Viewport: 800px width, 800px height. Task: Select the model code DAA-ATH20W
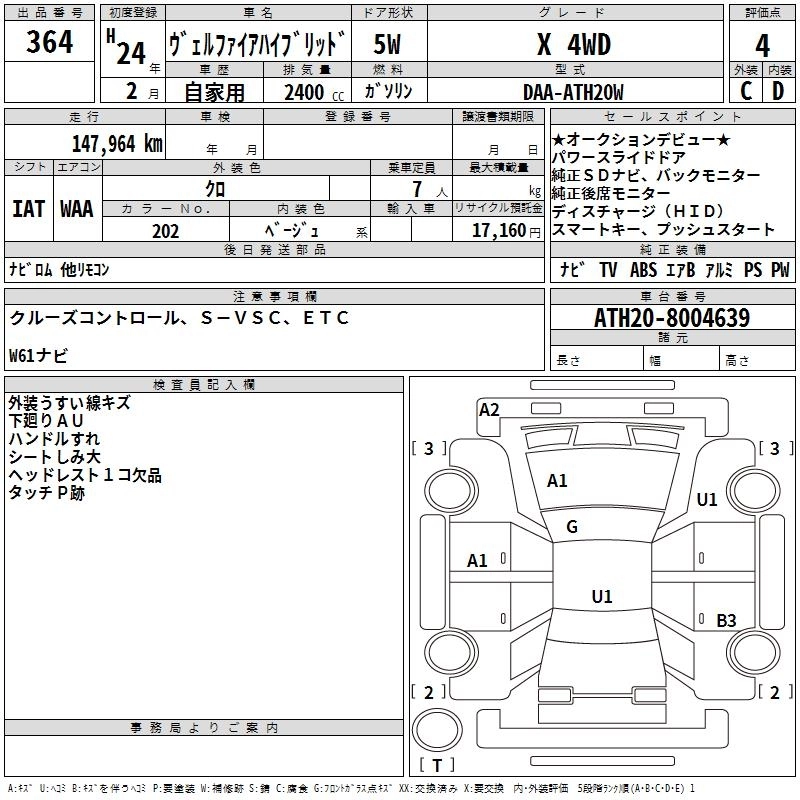573,93
